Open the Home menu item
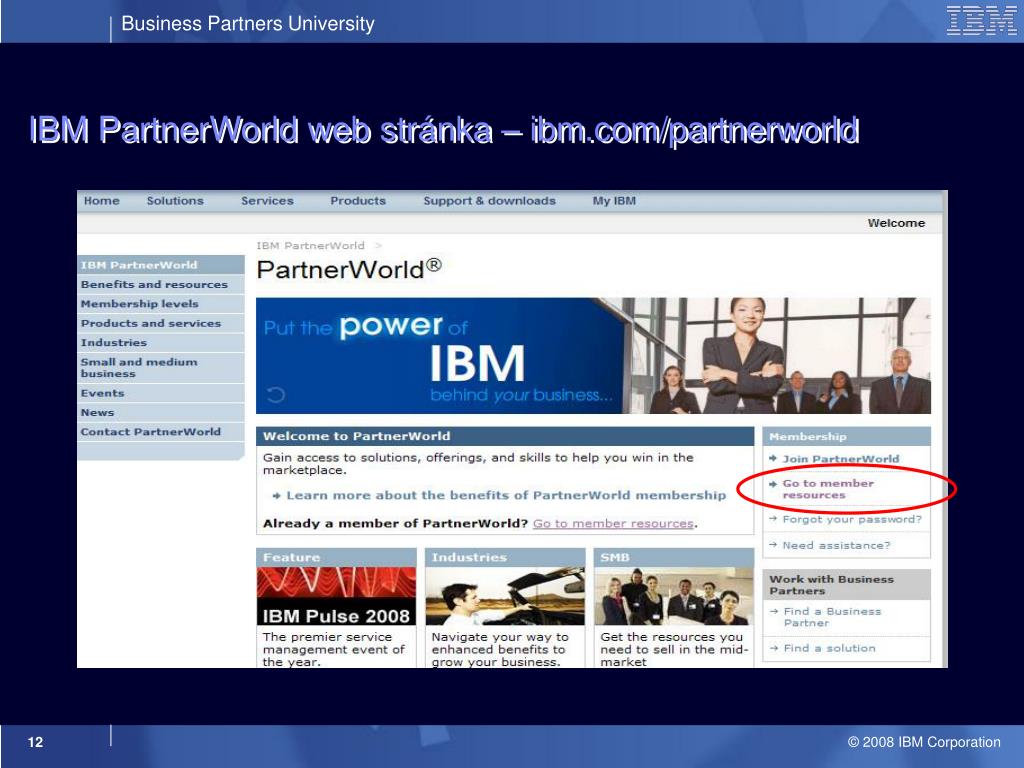 click(101, 201)
